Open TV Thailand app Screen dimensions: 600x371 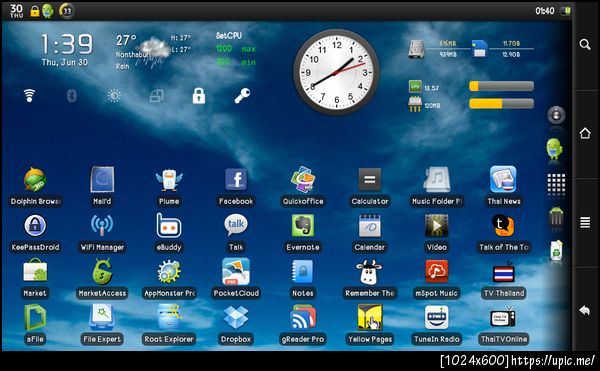[503, 272]
